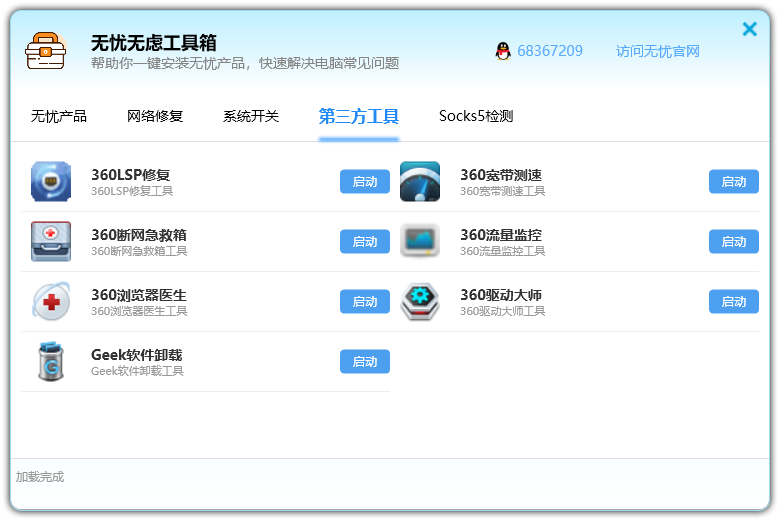
Task: Click the Geek软件卸载工具 description text
Action: pyautogui.click(x=137, y=371)
